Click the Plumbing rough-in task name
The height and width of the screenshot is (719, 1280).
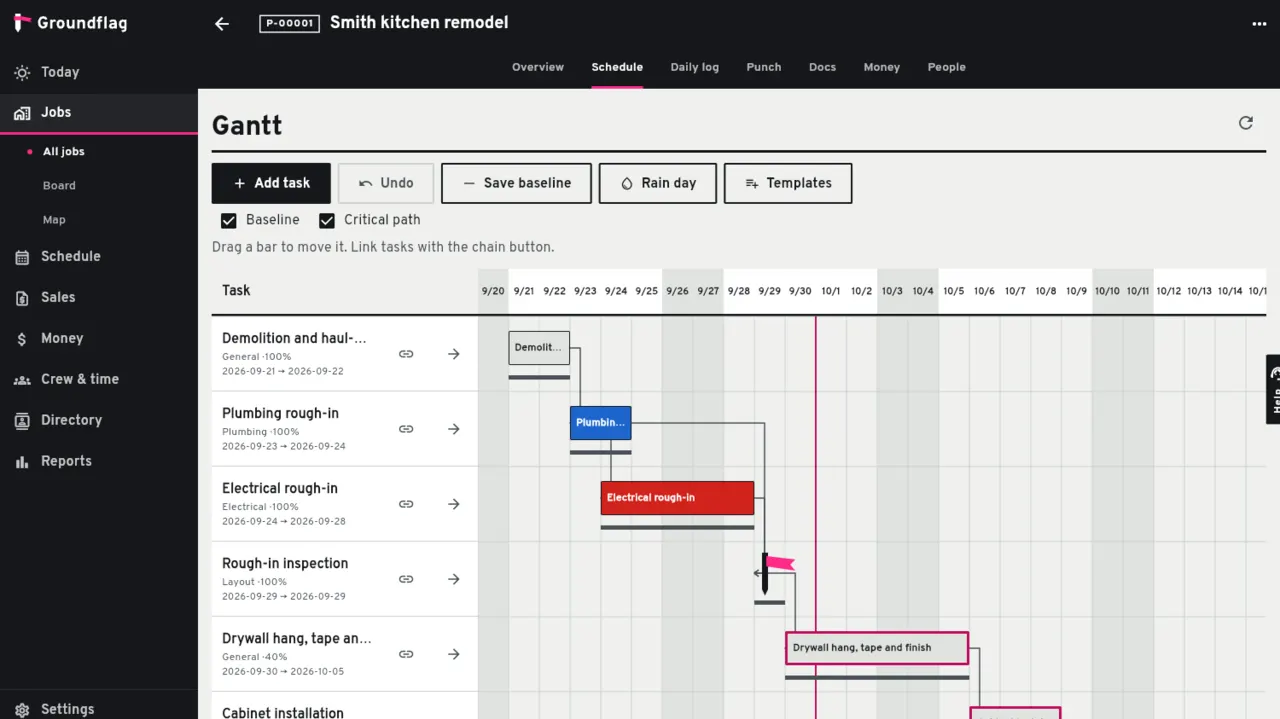[x=280, y=413]
